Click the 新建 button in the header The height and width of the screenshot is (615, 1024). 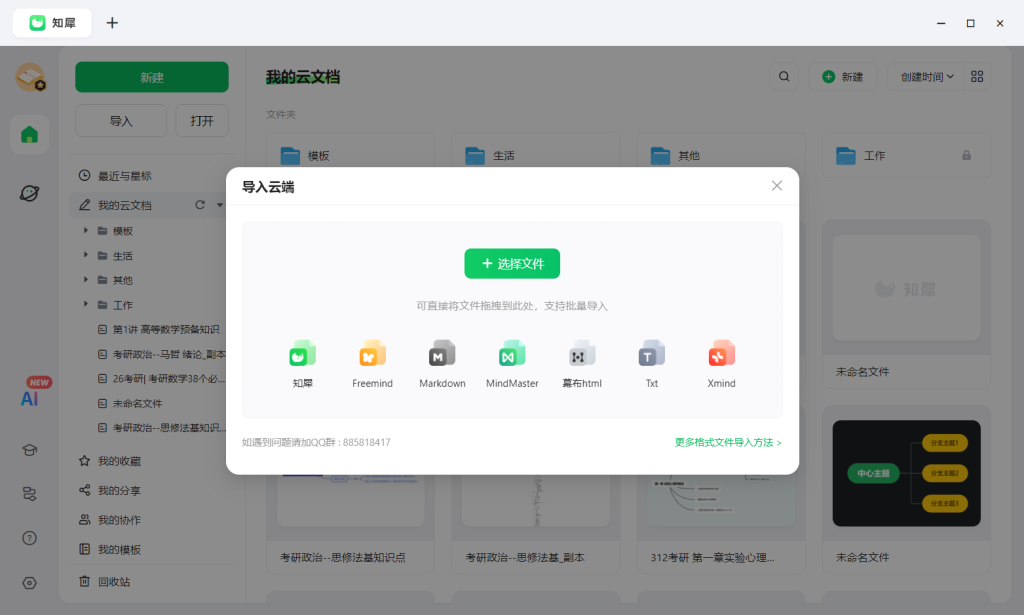point(842,77)
